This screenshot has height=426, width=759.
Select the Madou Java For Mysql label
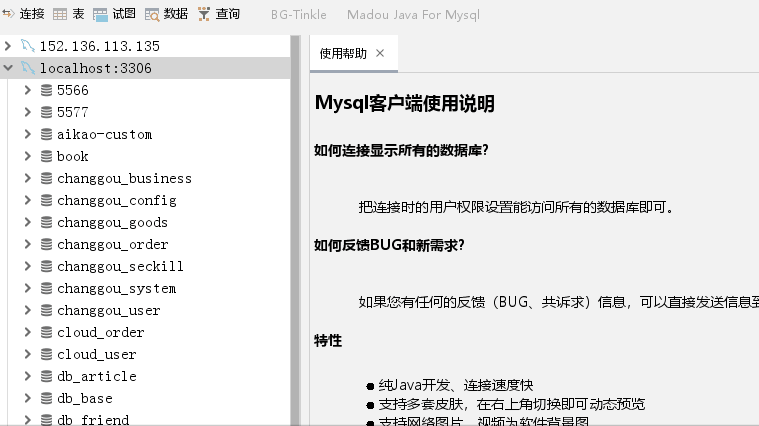coord(413,15)
